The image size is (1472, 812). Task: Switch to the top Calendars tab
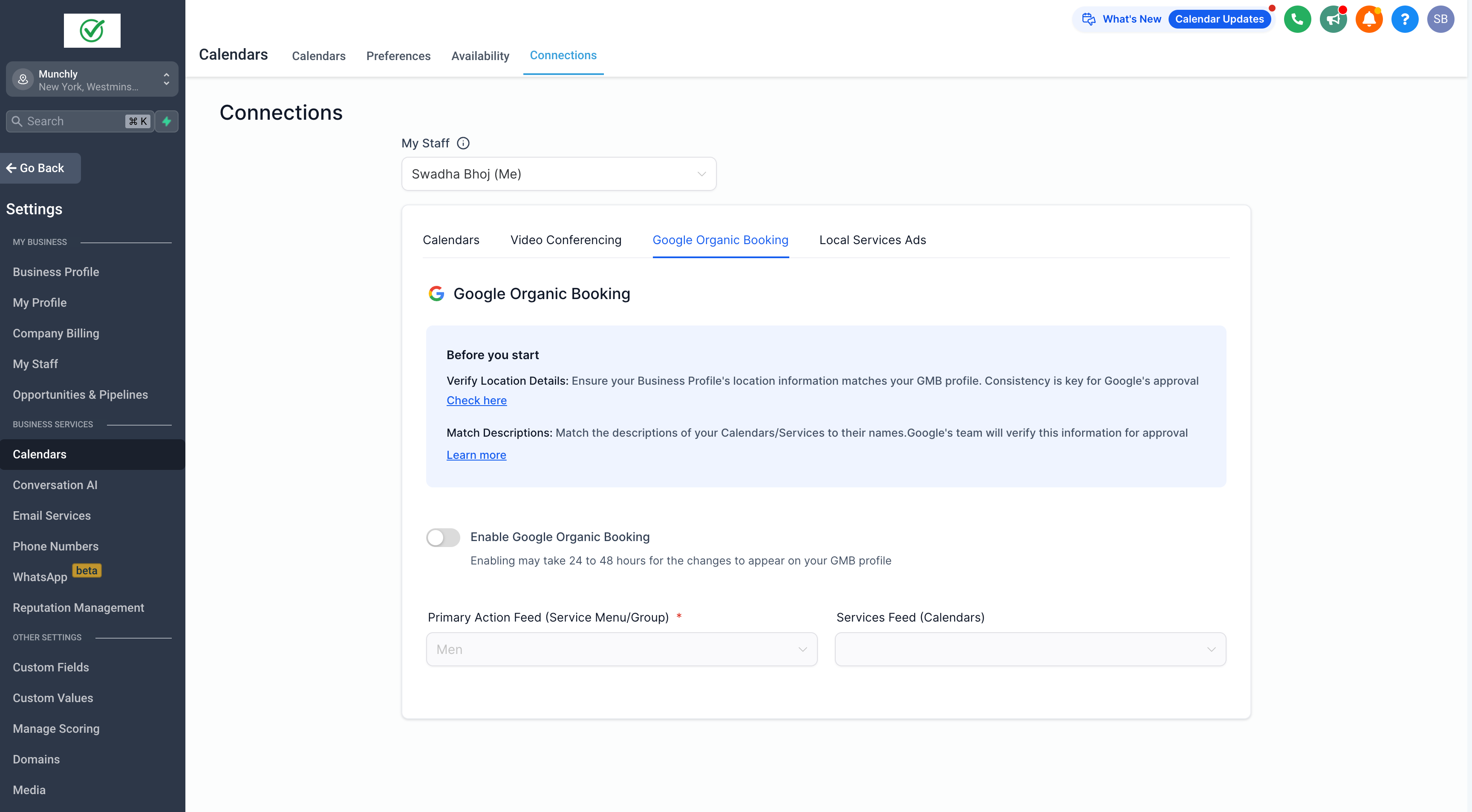tap(319, 56)
